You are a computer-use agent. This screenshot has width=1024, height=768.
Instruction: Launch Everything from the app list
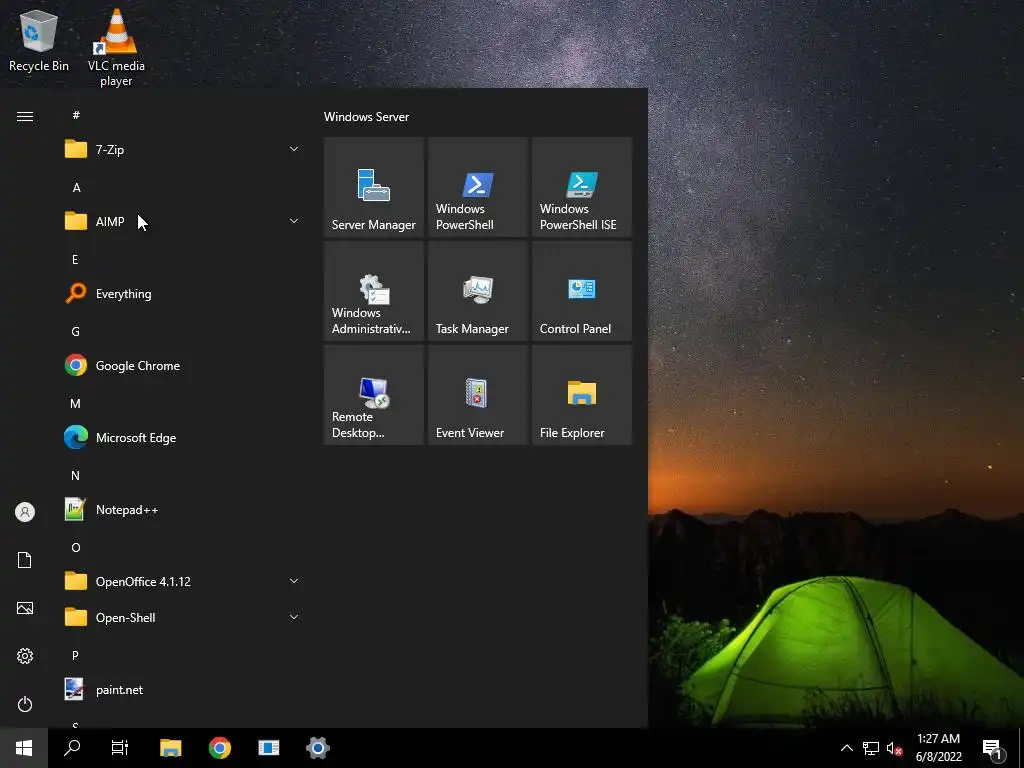coord(182,293)
